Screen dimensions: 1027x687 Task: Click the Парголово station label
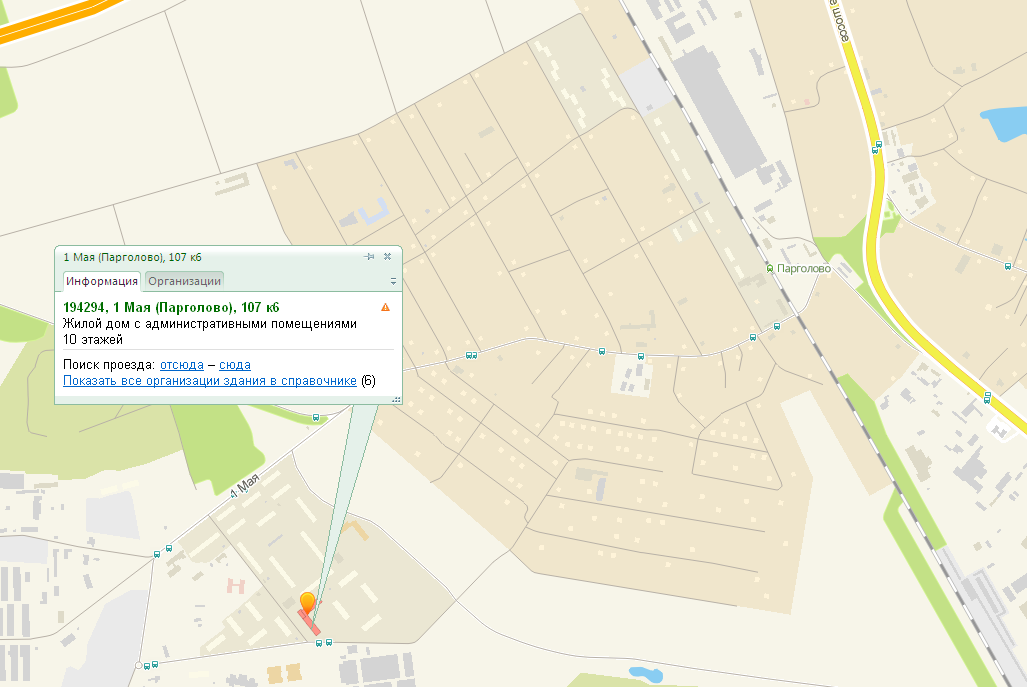(804, 269)
